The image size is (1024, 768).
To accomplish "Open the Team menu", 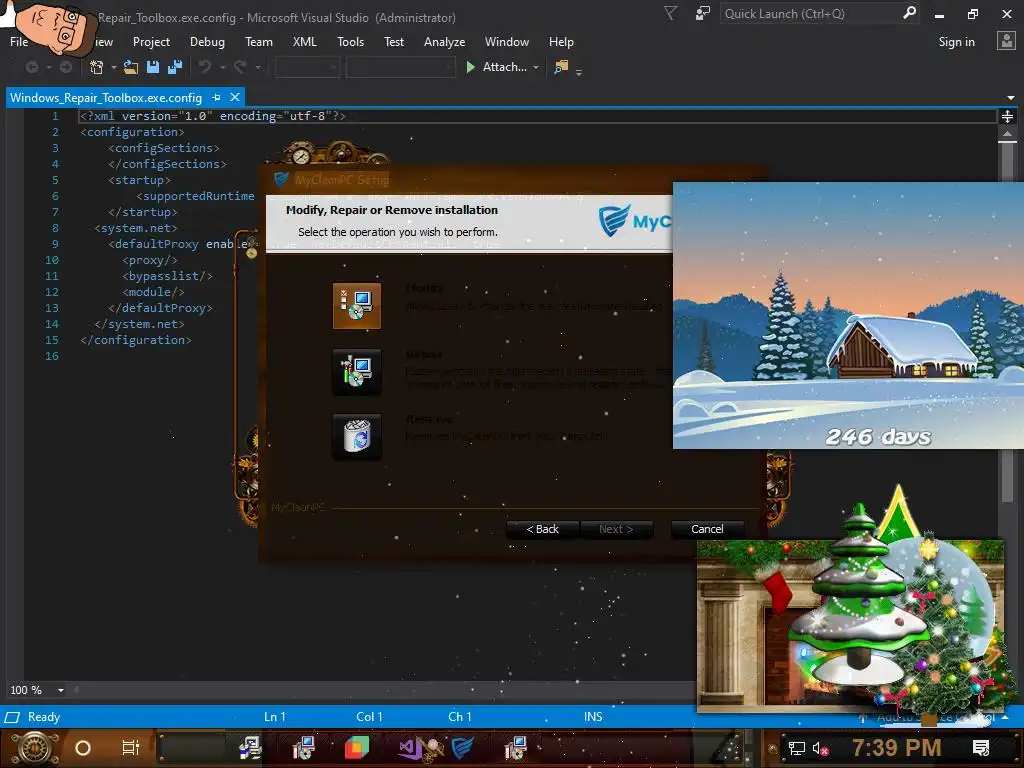I will pyautogui.click(x=259, y=42).
